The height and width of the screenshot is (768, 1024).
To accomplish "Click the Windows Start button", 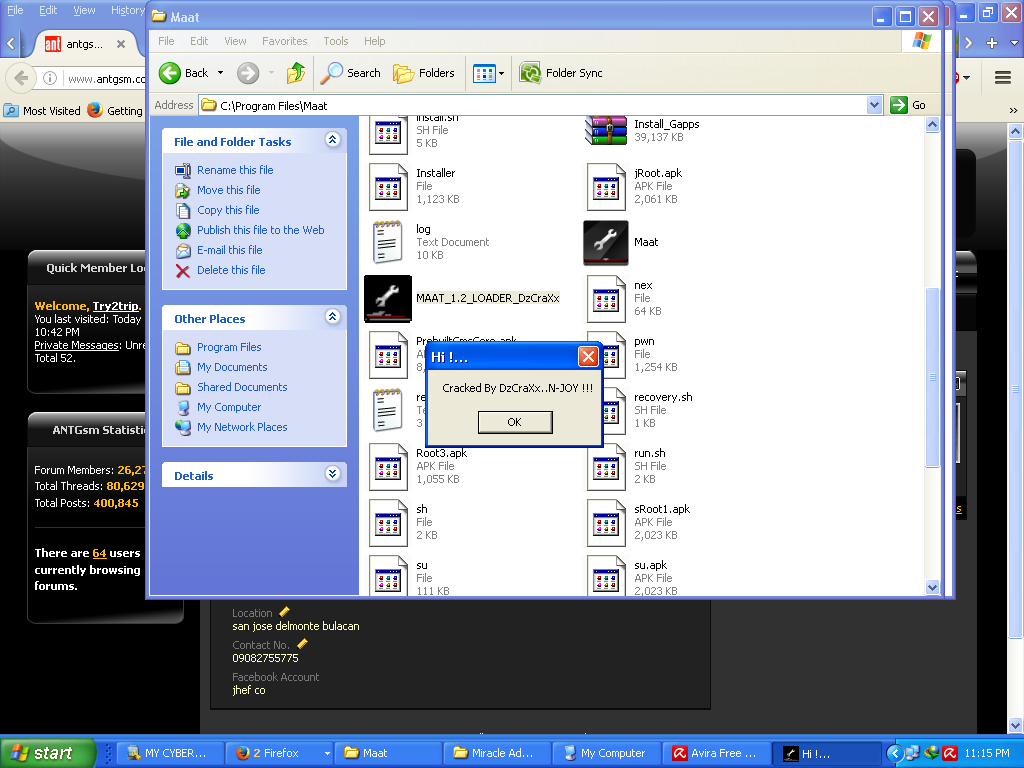I will point(48,753).
